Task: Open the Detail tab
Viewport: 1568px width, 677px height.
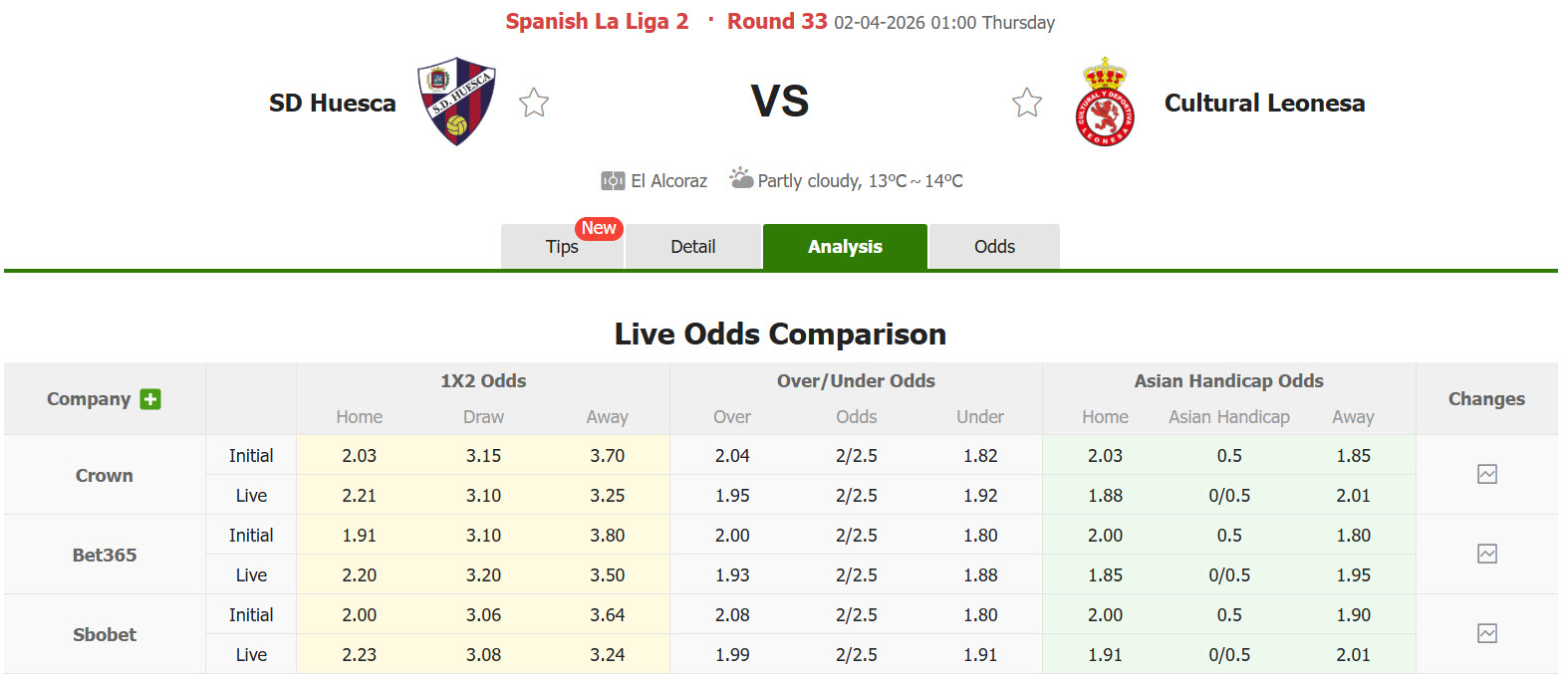Action: pyautogui.click(x=693, y=246)
